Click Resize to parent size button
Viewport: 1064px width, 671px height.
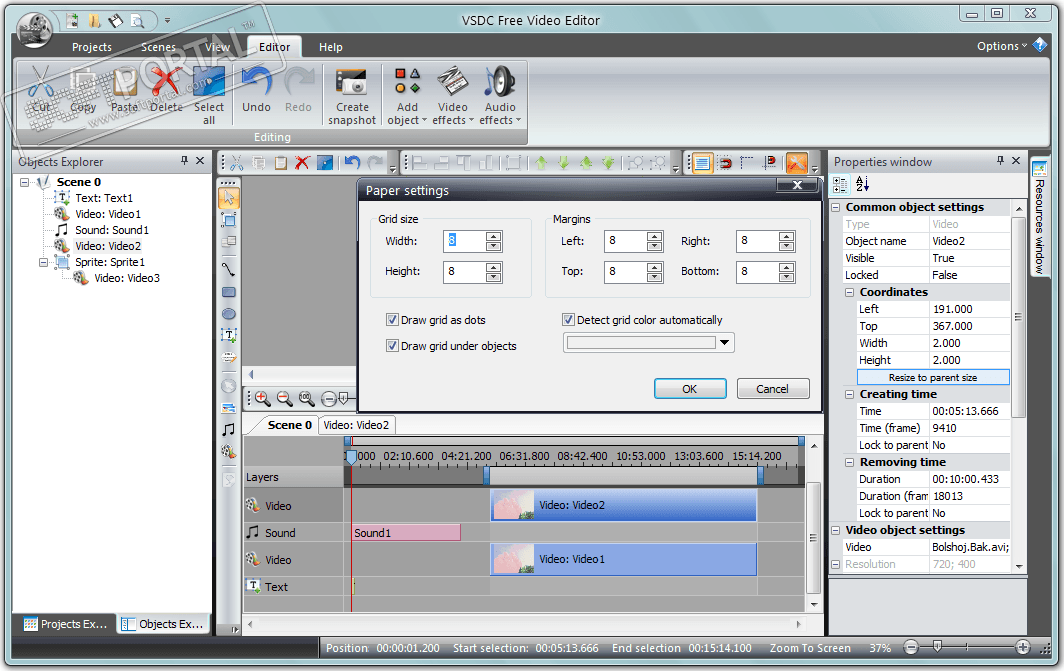[933, 377]
